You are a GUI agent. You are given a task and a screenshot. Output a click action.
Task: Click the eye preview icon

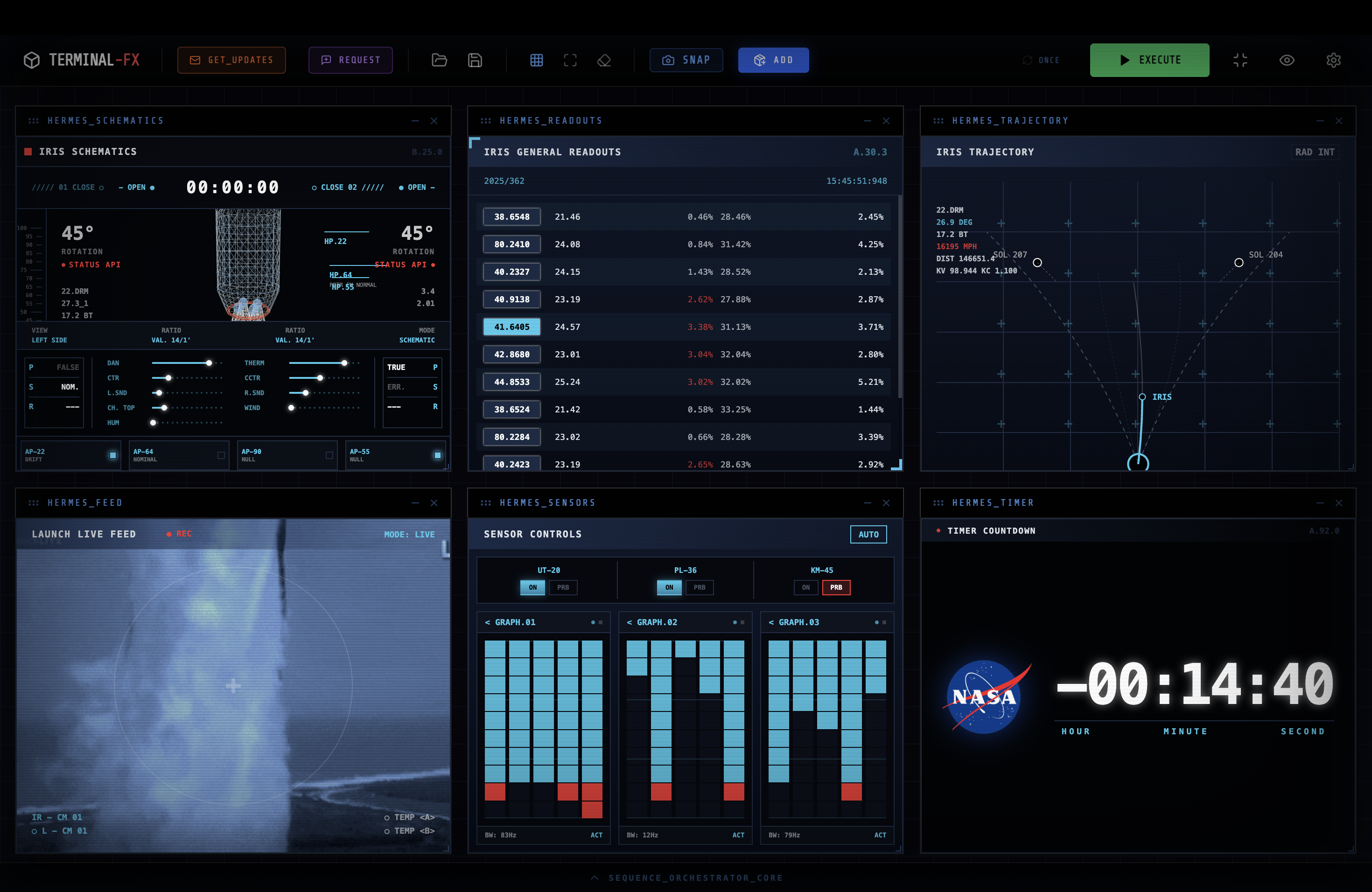tap(1287, 60)
